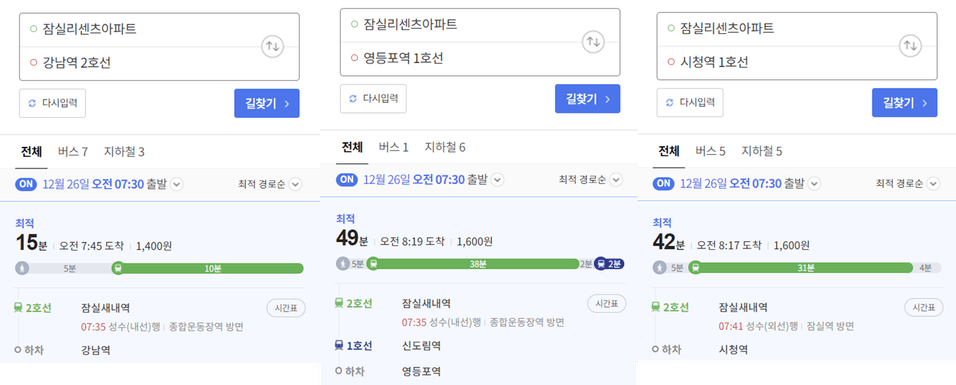Click the walking icon in 15분 route bar
Image resolution: width=956 pixels, height=385 pixels.
click(22, 268)
